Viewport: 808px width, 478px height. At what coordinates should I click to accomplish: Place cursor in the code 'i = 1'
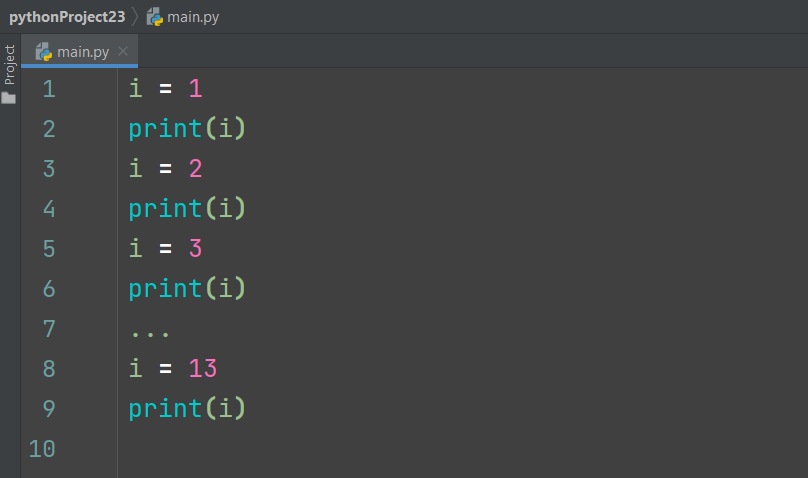point(165,88)
